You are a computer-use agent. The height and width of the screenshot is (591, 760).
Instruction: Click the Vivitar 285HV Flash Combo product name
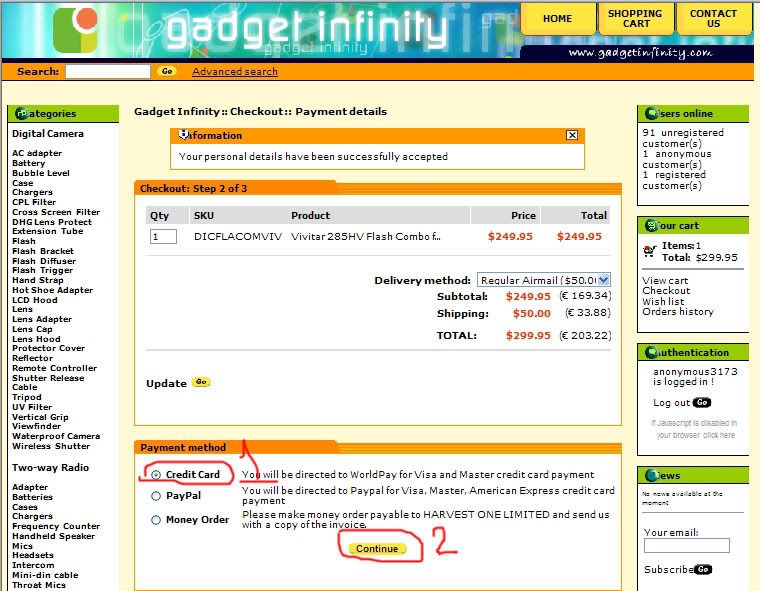365,237
